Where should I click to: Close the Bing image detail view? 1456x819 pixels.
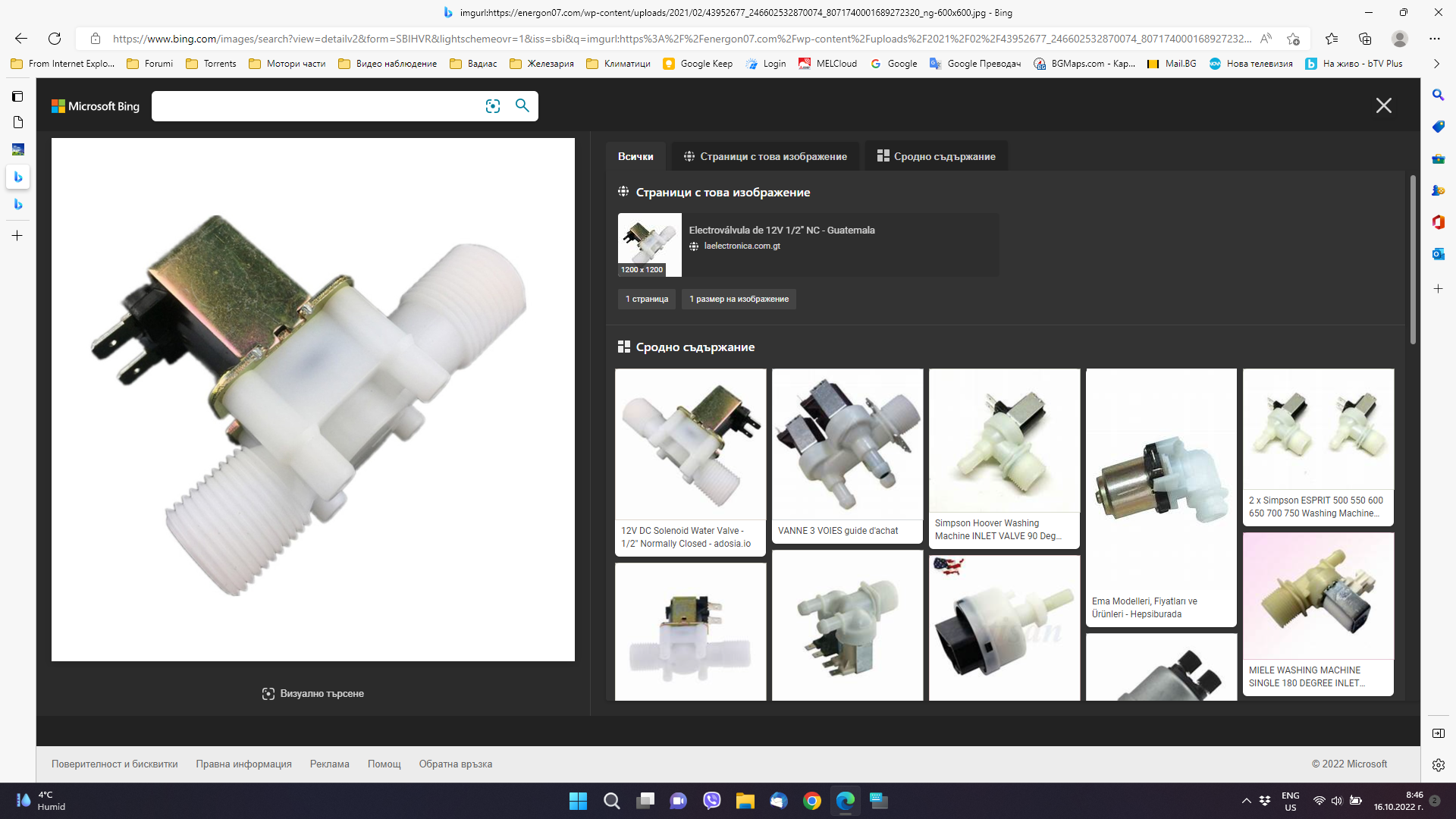point(1383,105)
